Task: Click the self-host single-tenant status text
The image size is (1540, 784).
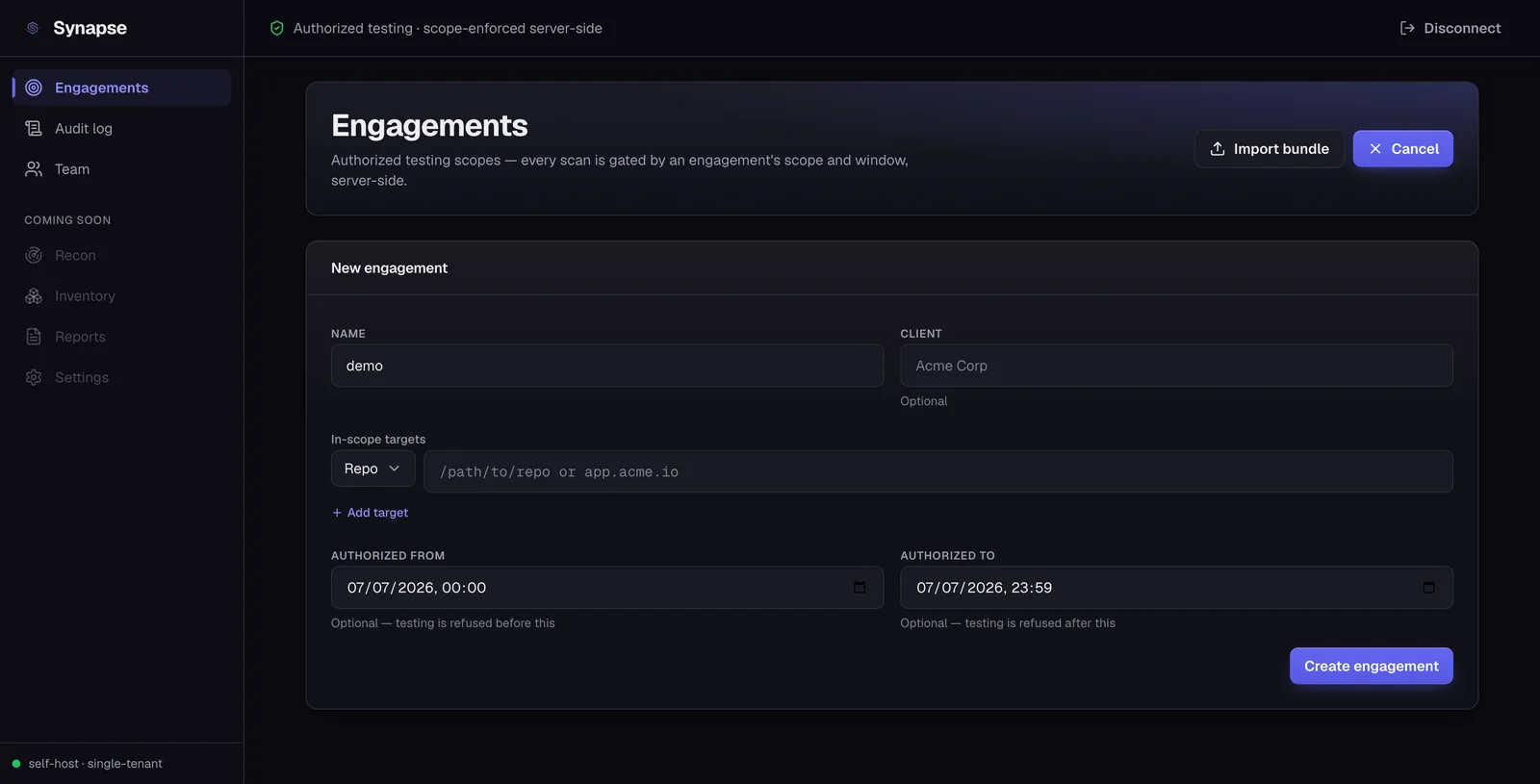Action: [x=95, y=764]
